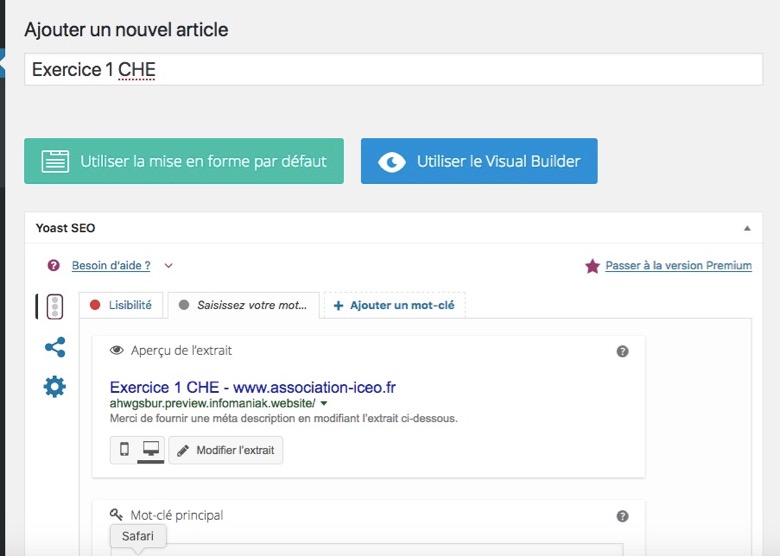
Task: Expand the Besoin d'aide chevron
Action: pyautogui.click(x=169, y=266)
